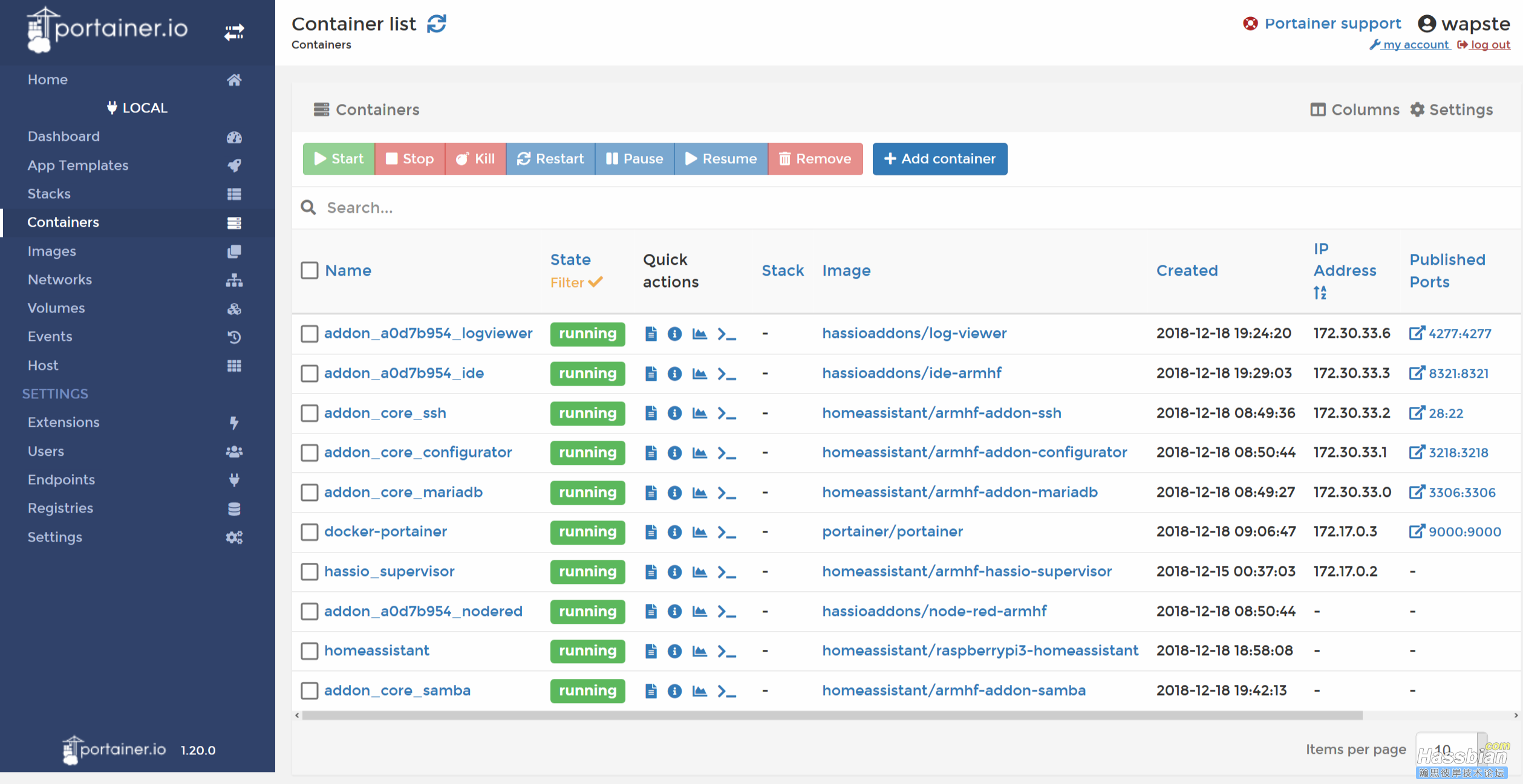Sort the table by Created
1523x784 pixels.
(x=1187, y=271)
